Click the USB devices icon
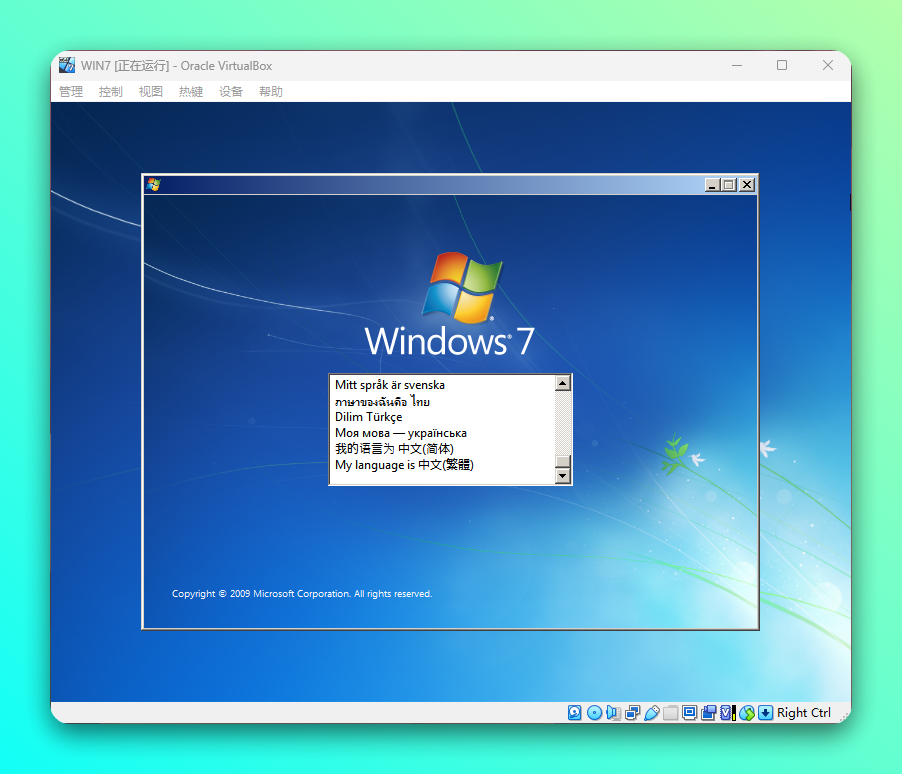Screen dimensions: 902x774 (652, 712)
